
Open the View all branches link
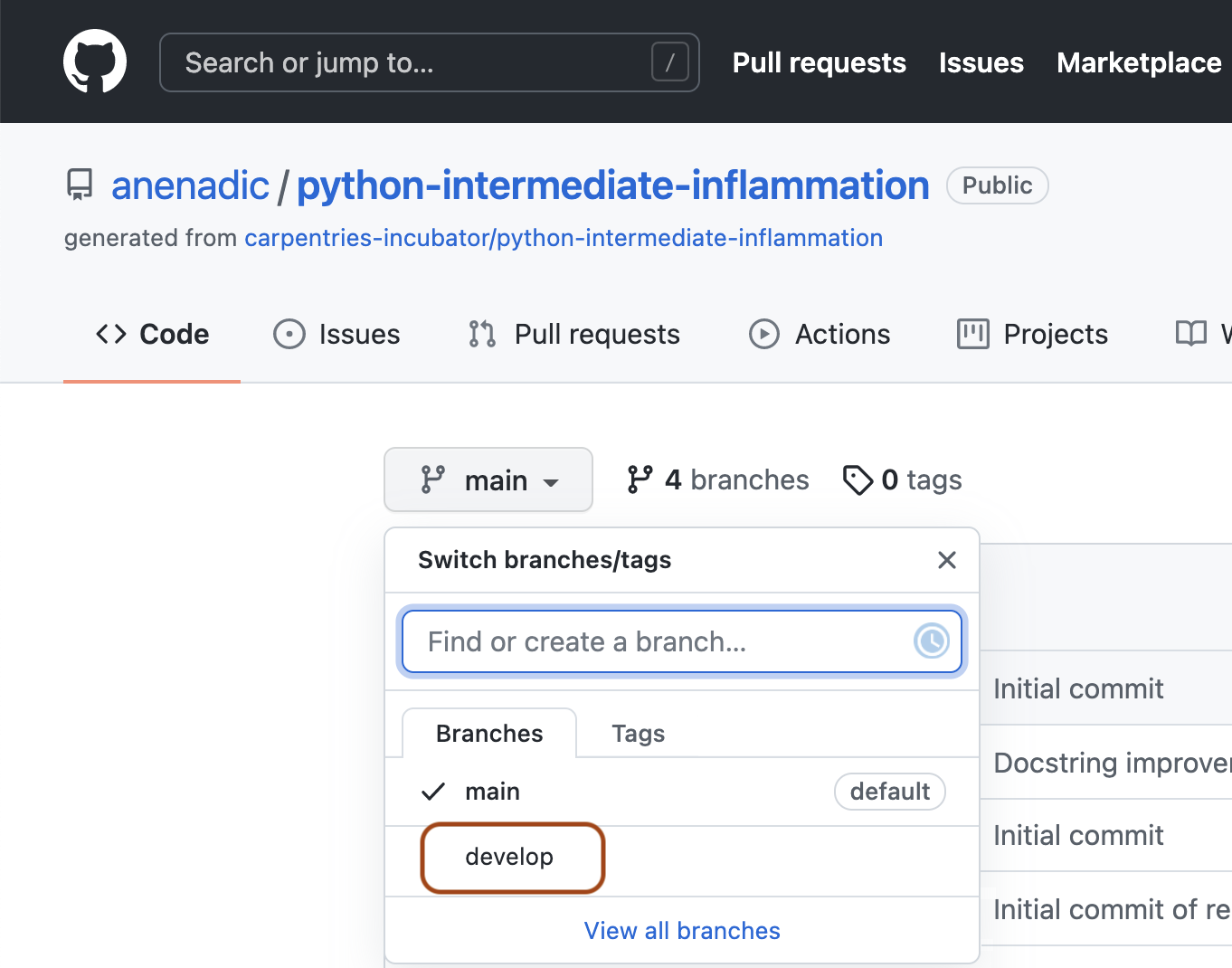(681, 930)
